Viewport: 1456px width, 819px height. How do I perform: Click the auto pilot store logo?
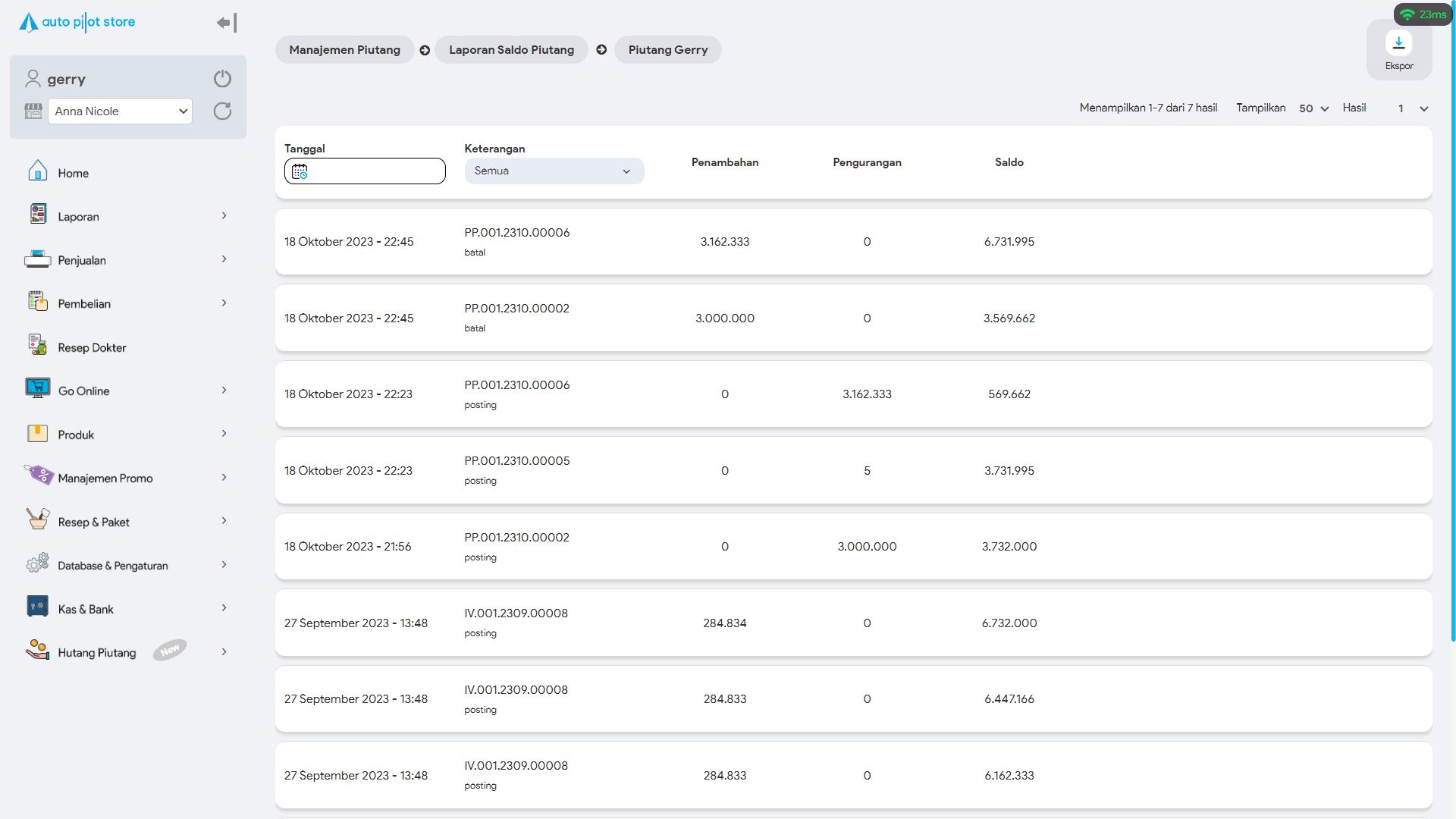pos(77,23)
